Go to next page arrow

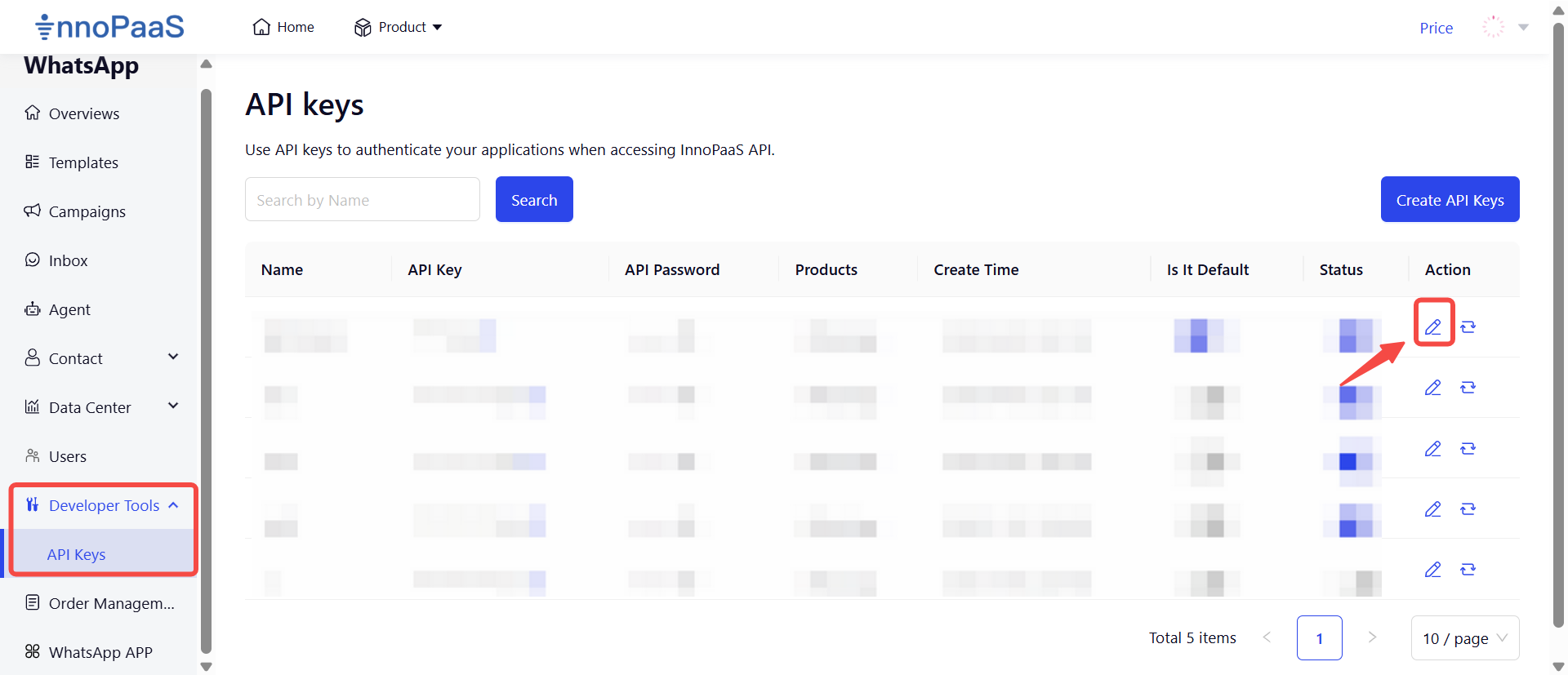(x=1372, y=637)
